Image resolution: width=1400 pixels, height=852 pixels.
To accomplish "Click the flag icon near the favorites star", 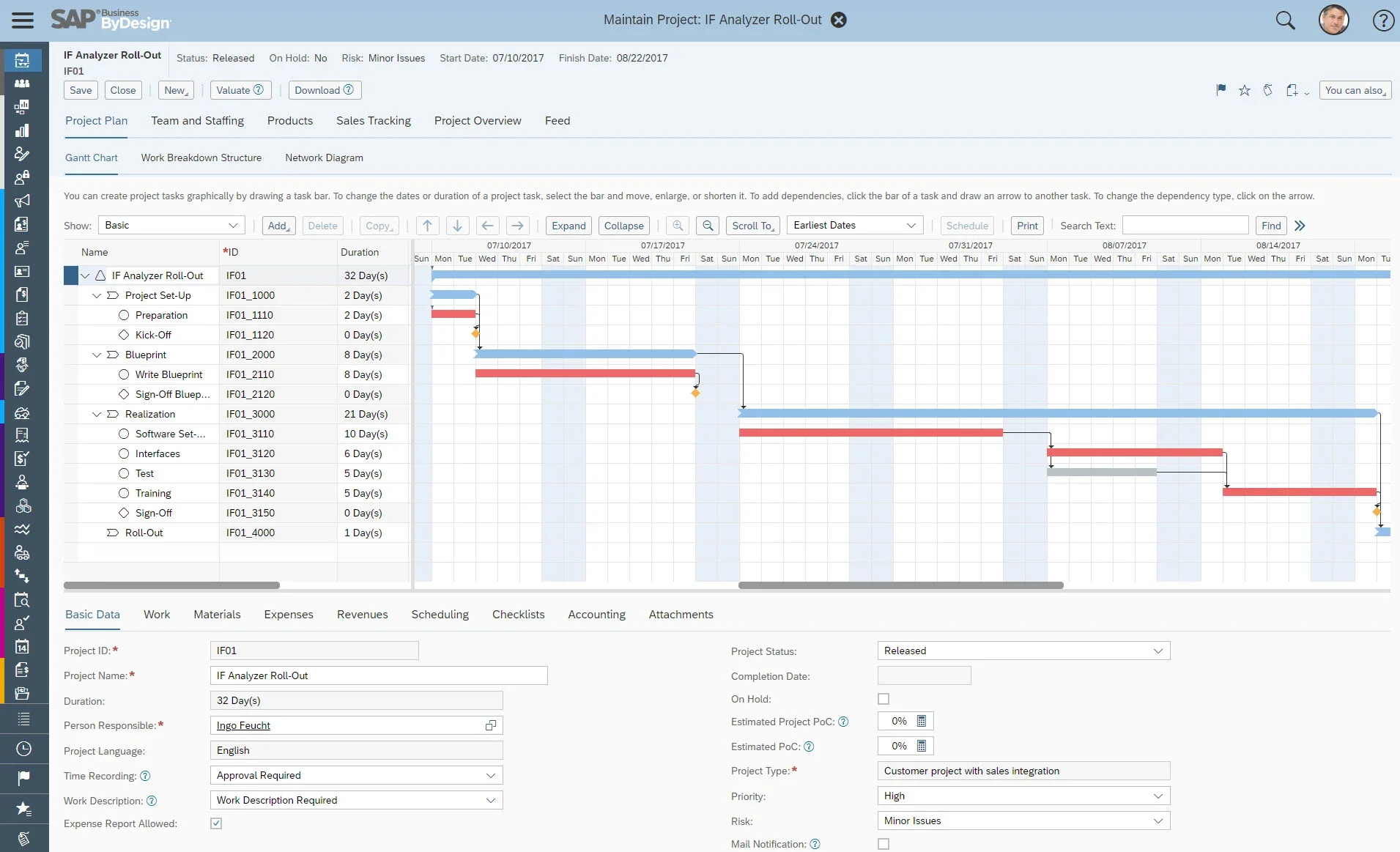I will pos(1221,90).
